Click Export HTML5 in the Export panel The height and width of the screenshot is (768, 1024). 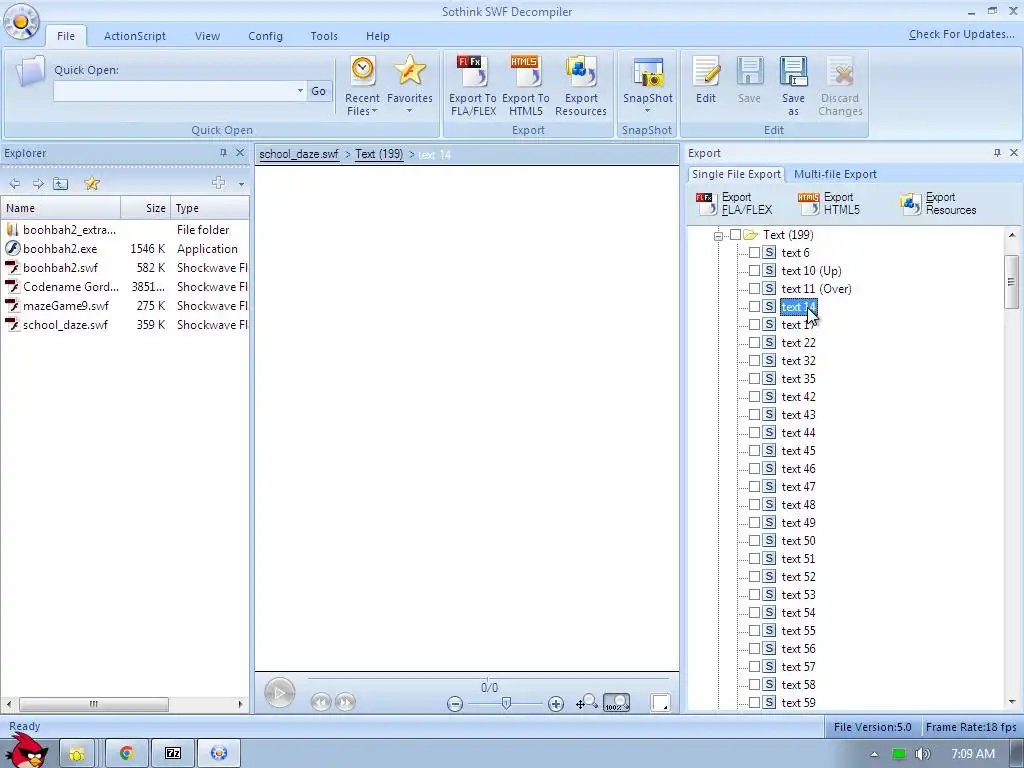(829, 203)
